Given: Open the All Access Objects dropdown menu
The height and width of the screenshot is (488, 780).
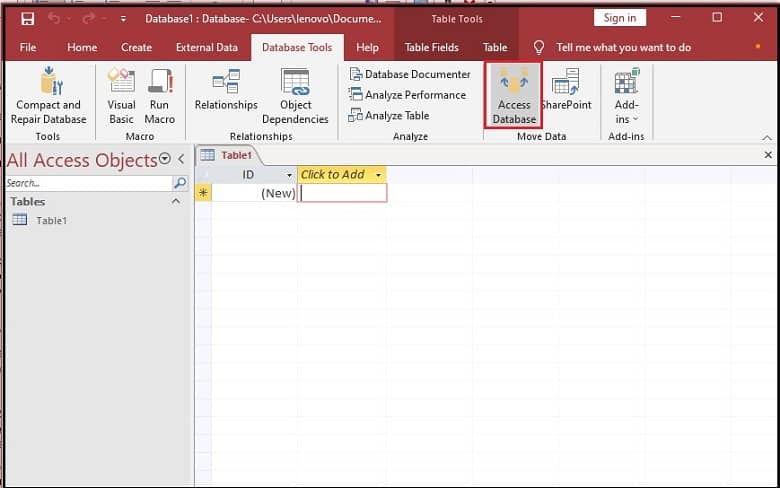Looking at the screenshot, I should pos(165,159).
